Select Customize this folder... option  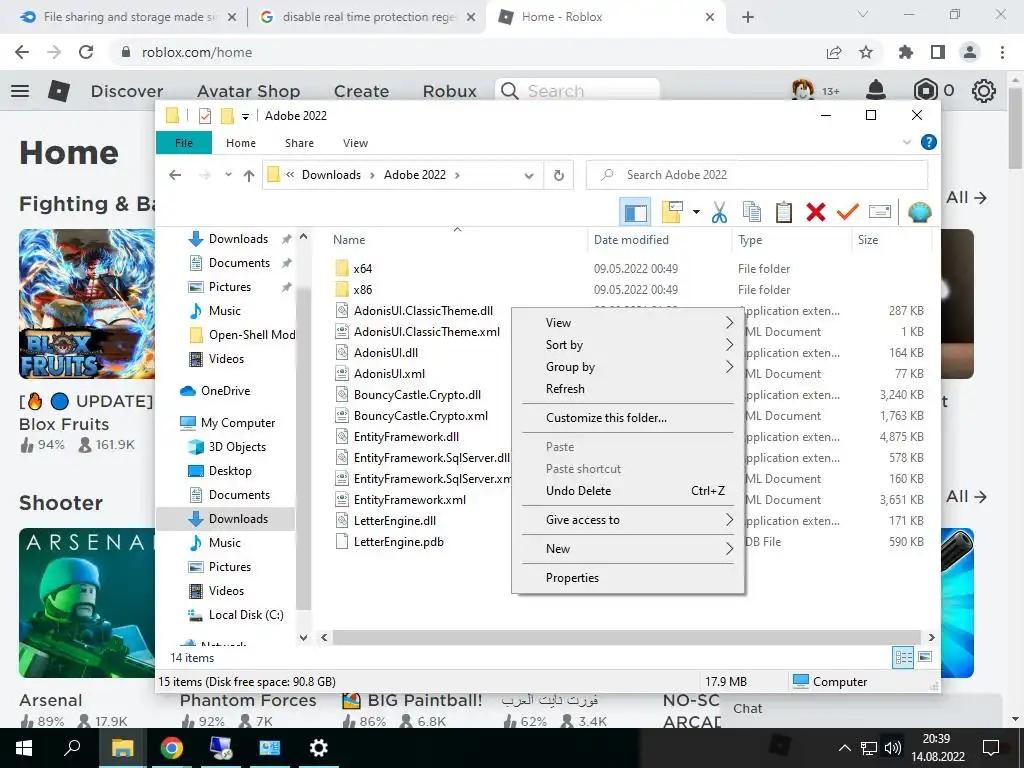(x=628, y=418)
